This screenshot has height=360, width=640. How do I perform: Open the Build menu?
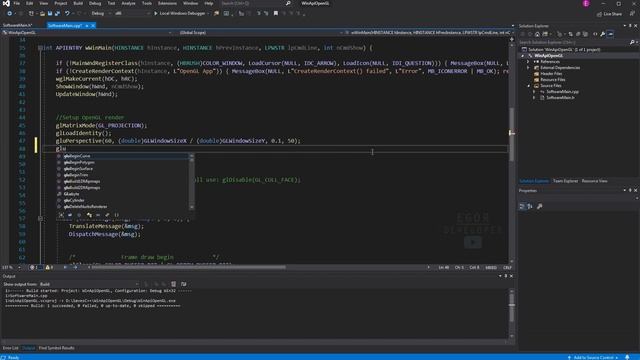[78, 3]
